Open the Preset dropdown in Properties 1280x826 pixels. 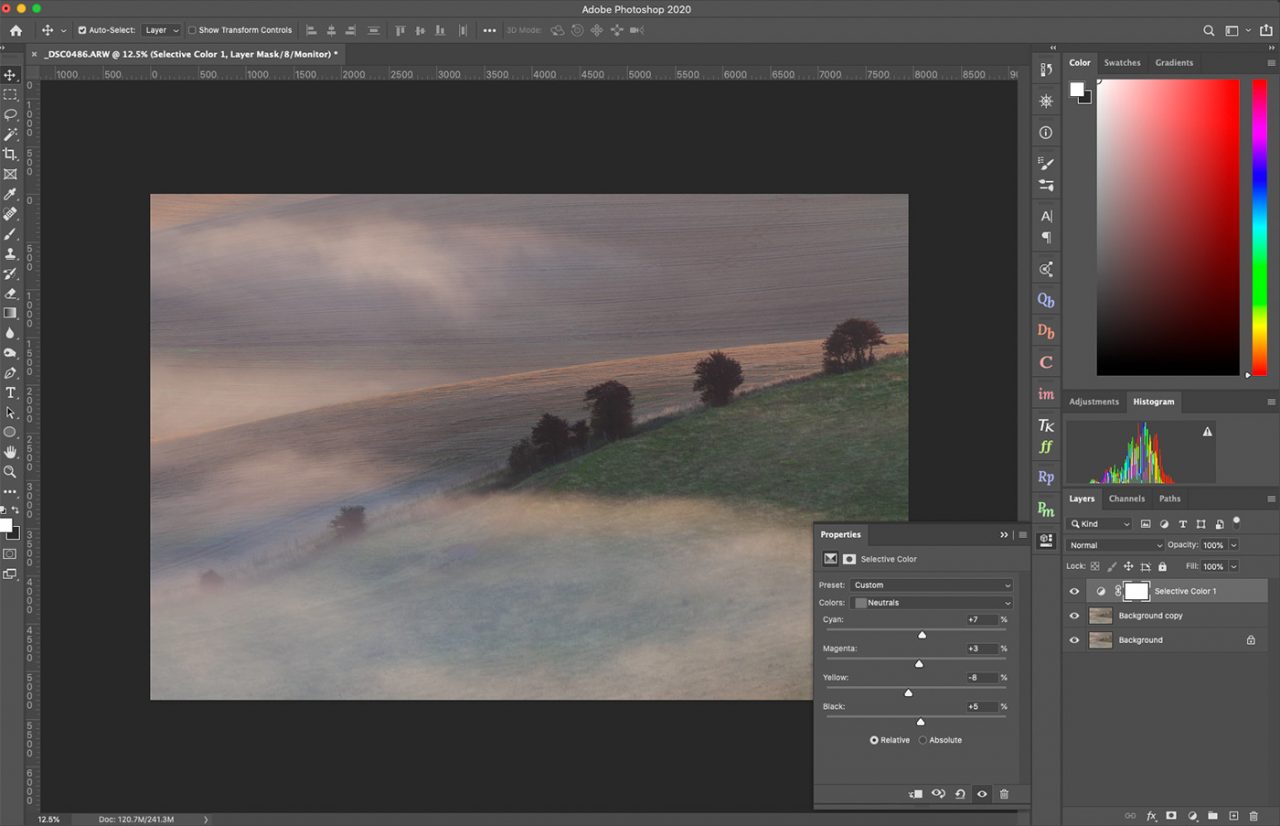tap(932, 585)
